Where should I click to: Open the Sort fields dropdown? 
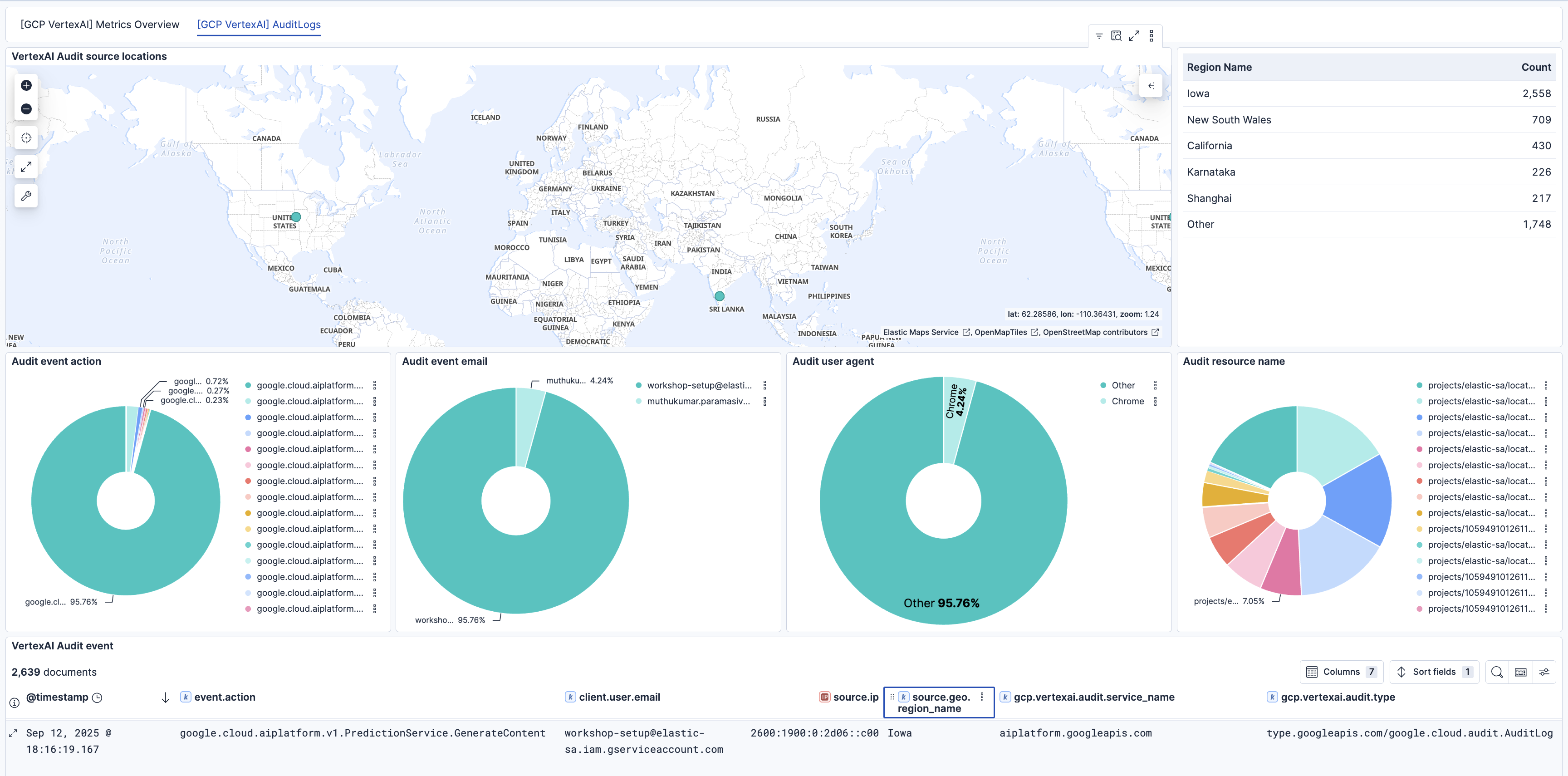pos(1434,672)
